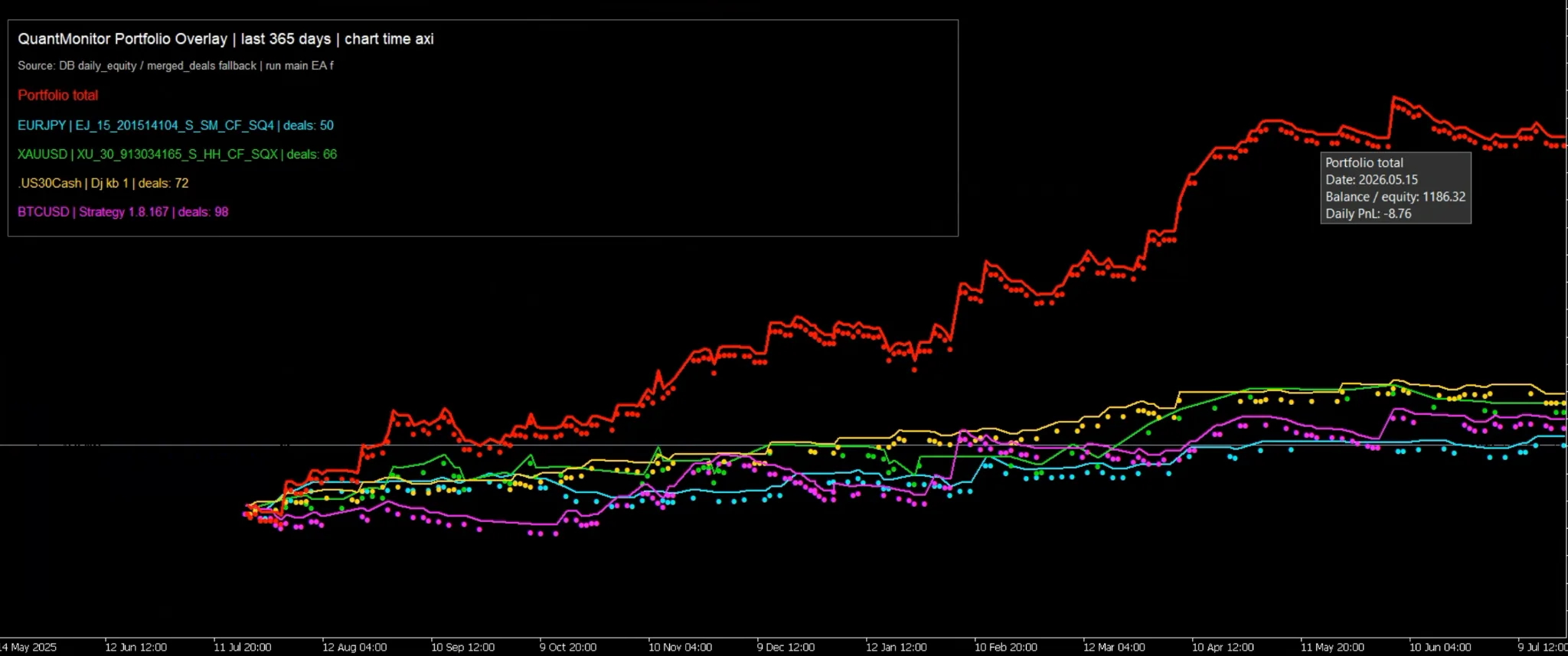Click the tooltip Date: 2026.05.15 line

(x=1371, y=180)
